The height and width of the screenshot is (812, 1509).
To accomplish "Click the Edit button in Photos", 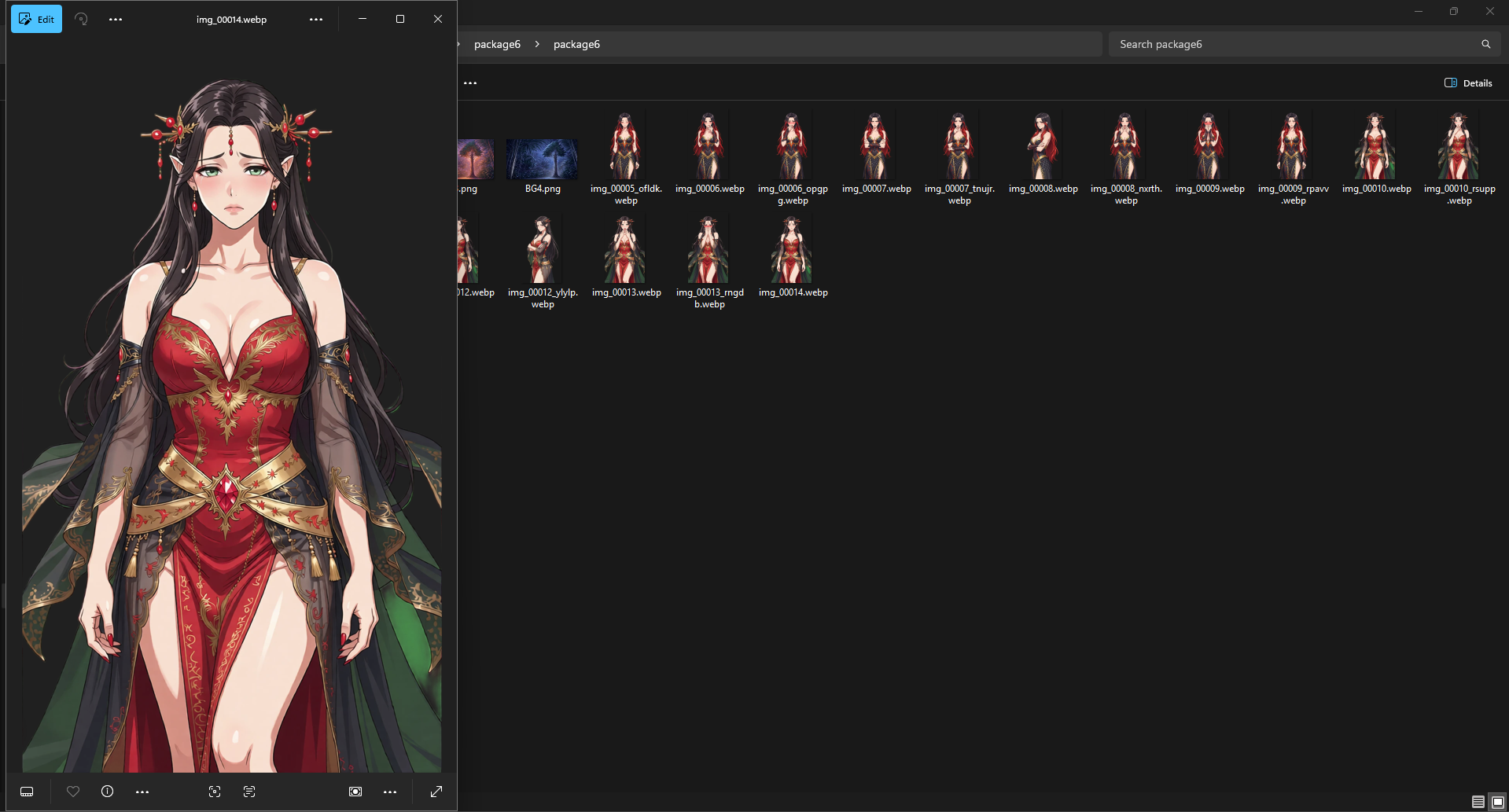I will tap(36, 19).
